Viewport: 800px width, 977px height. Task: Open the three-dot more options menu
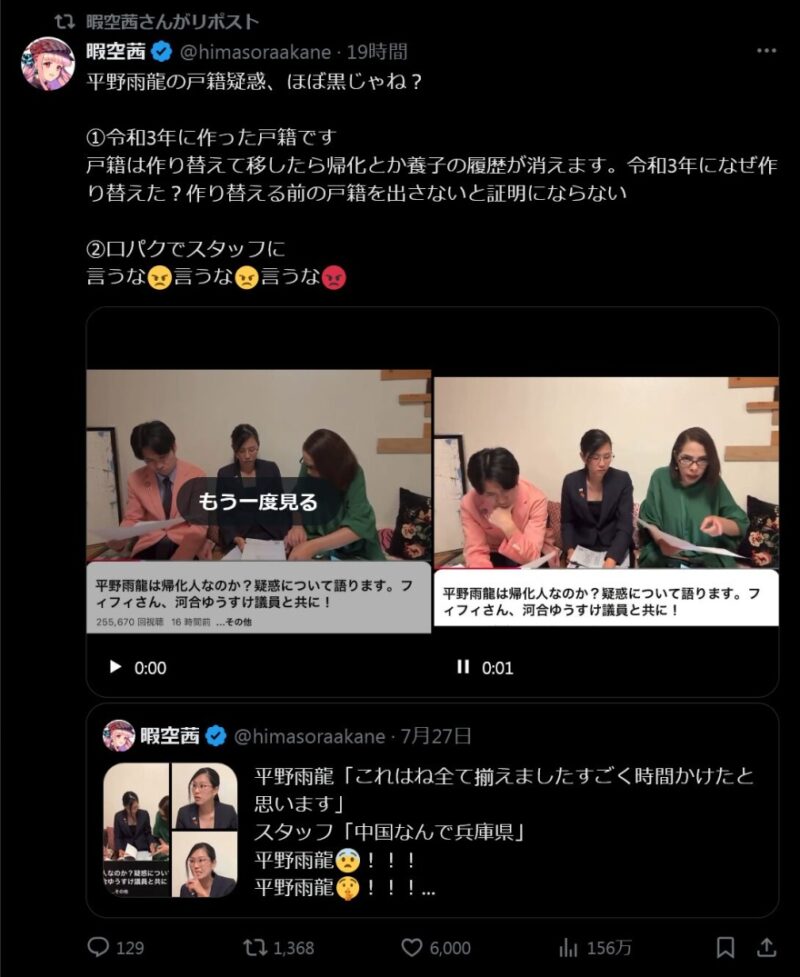coord(766,51)
